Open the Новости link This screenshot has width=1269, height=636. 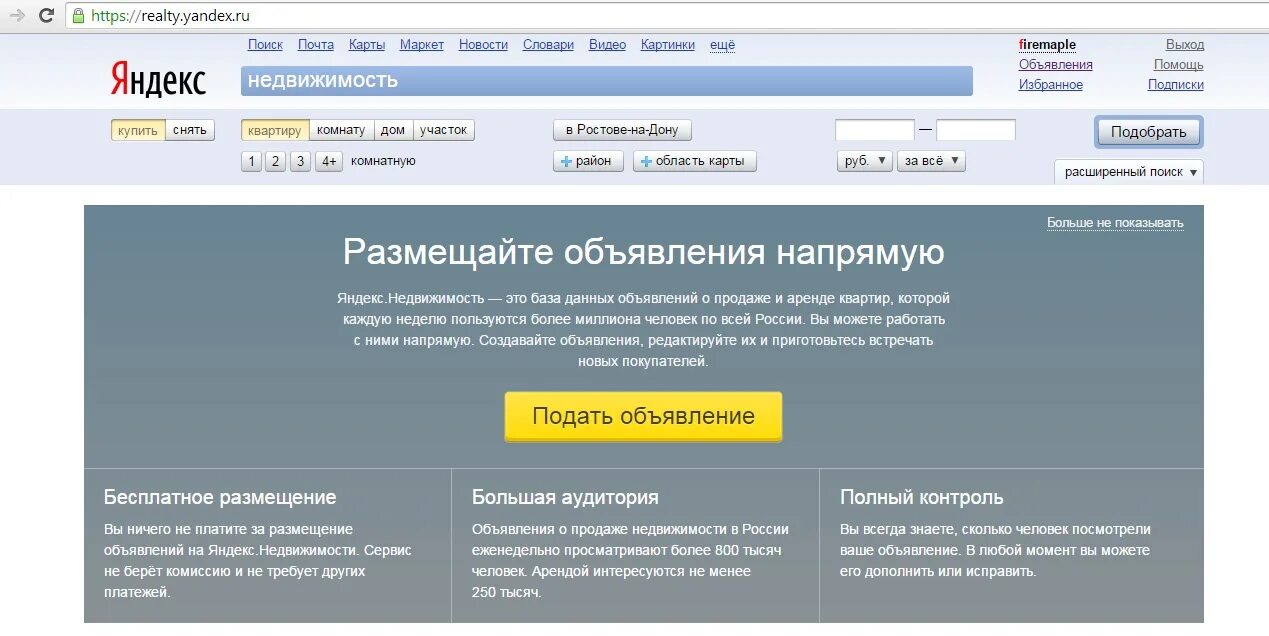(483, 45)
